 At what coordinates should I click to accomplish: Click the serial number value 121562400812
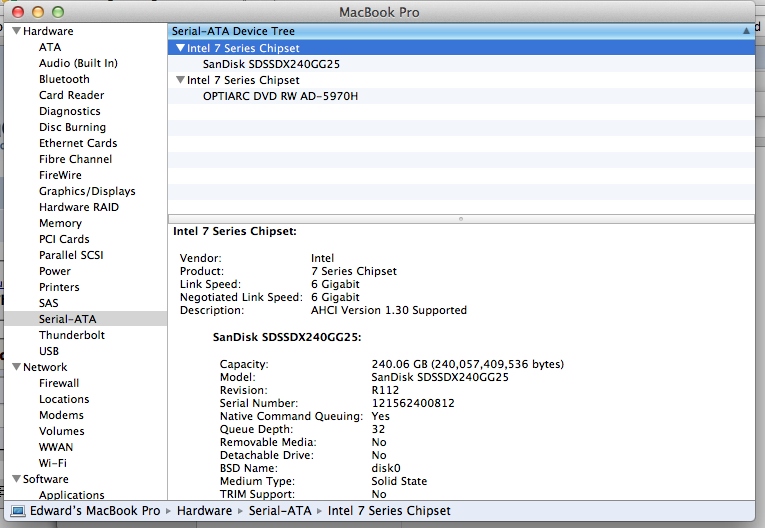click(413, 403)
